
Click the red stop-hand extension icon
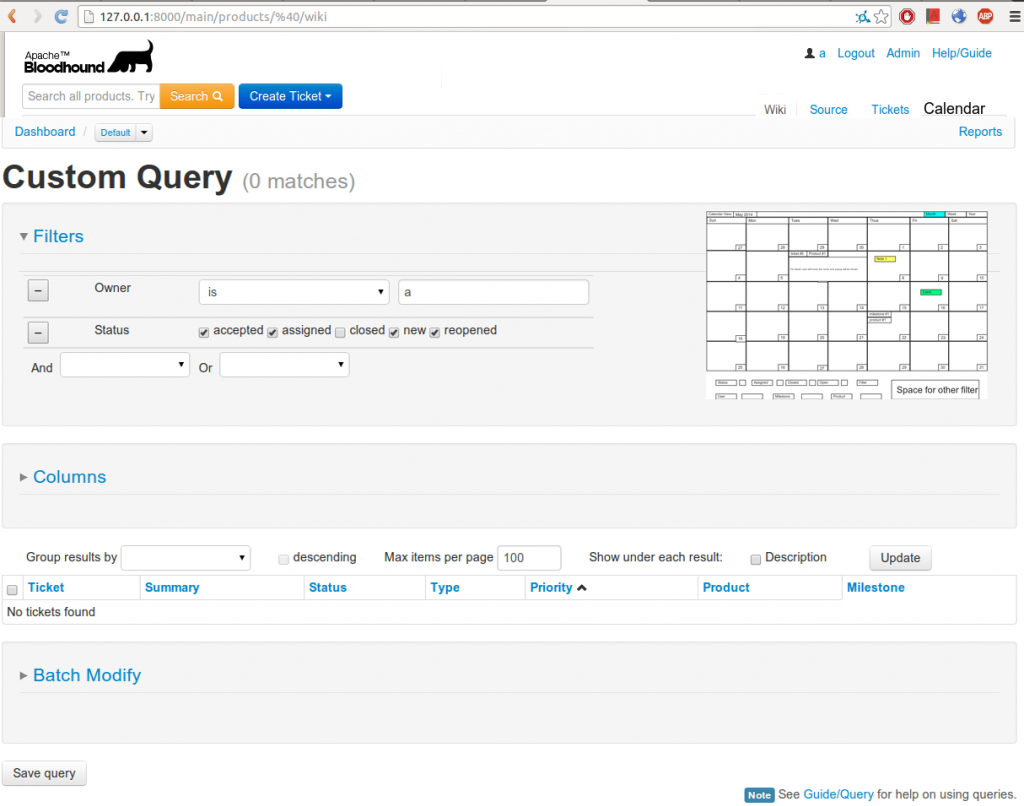[907, 16]
